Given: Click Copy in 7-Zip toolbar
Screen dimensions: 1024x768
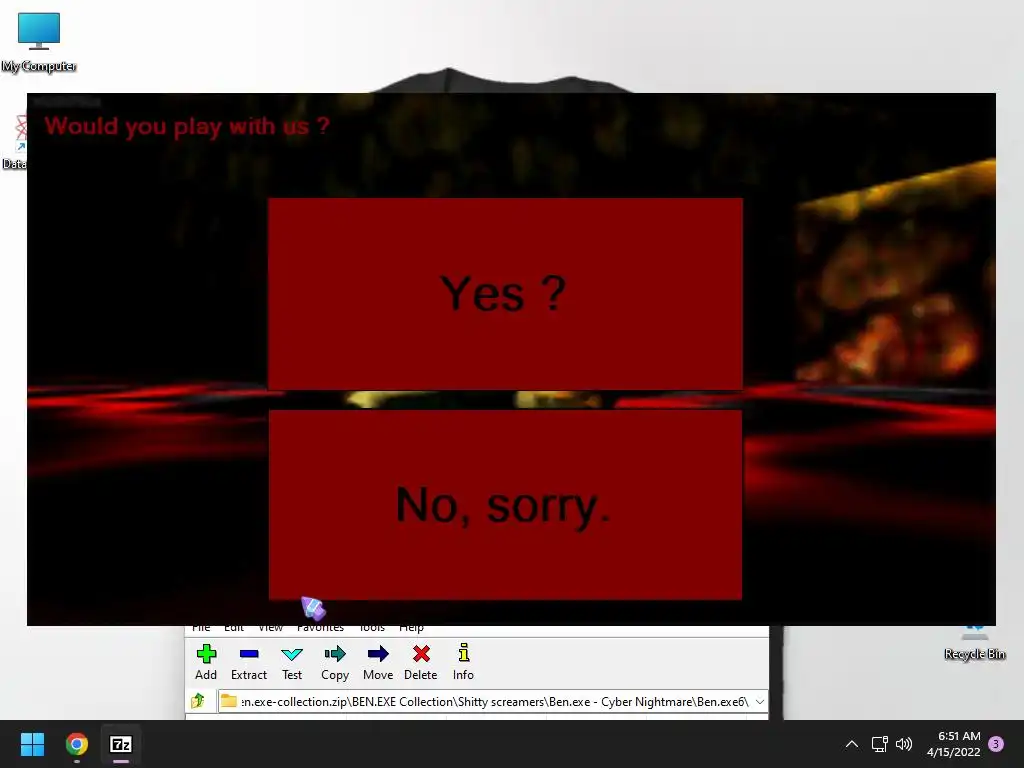Looking at the screenshot, I should point(335,662).
